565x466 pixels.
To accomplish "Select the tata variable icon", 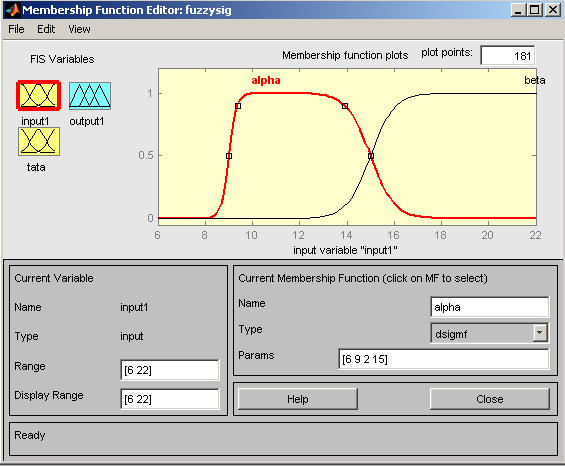I will pos(39,142).
